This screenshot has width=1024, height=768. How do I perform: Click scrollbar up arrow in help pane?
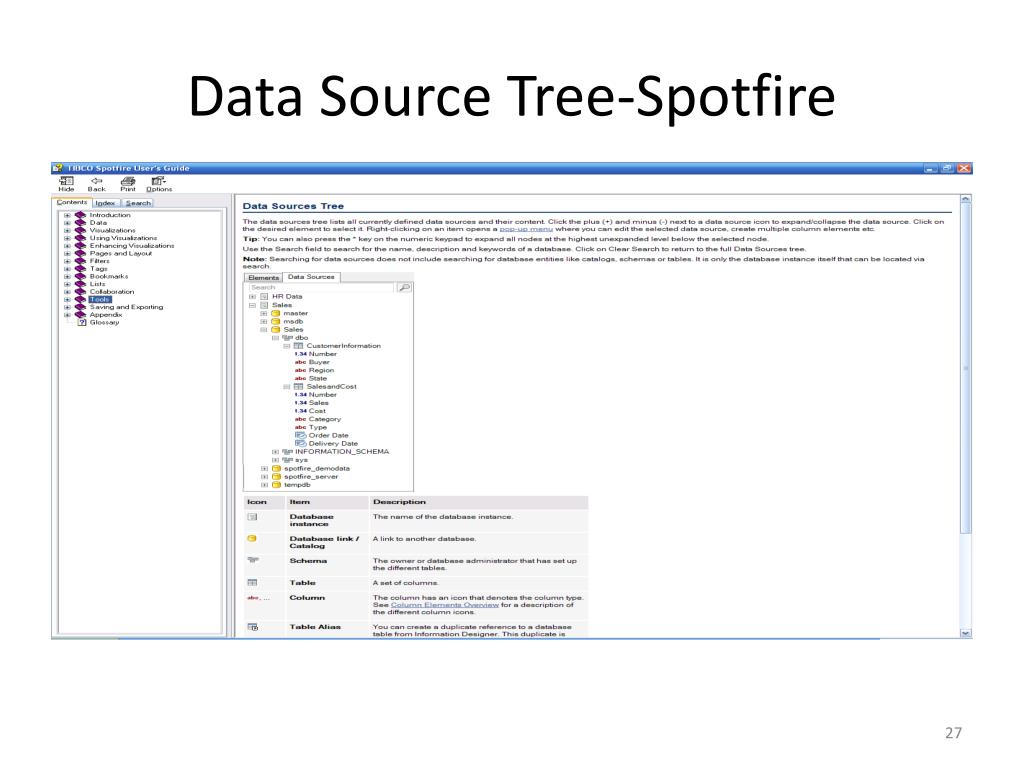(x=966, y=199)
